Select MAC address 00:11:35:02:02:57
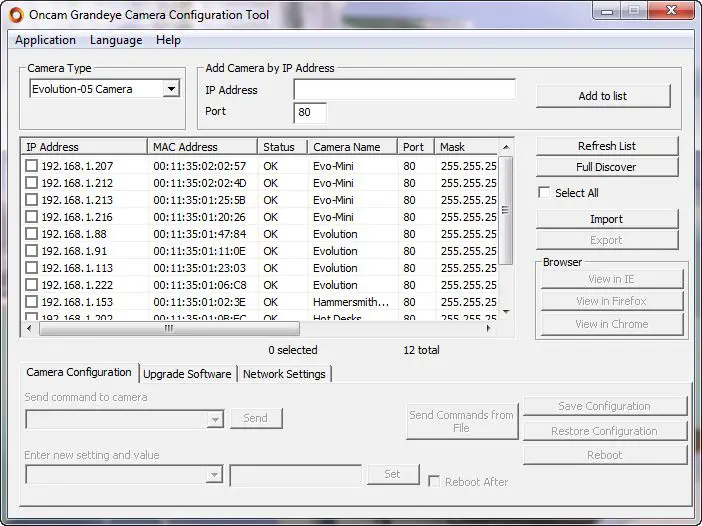 click(x=200, y=166)
